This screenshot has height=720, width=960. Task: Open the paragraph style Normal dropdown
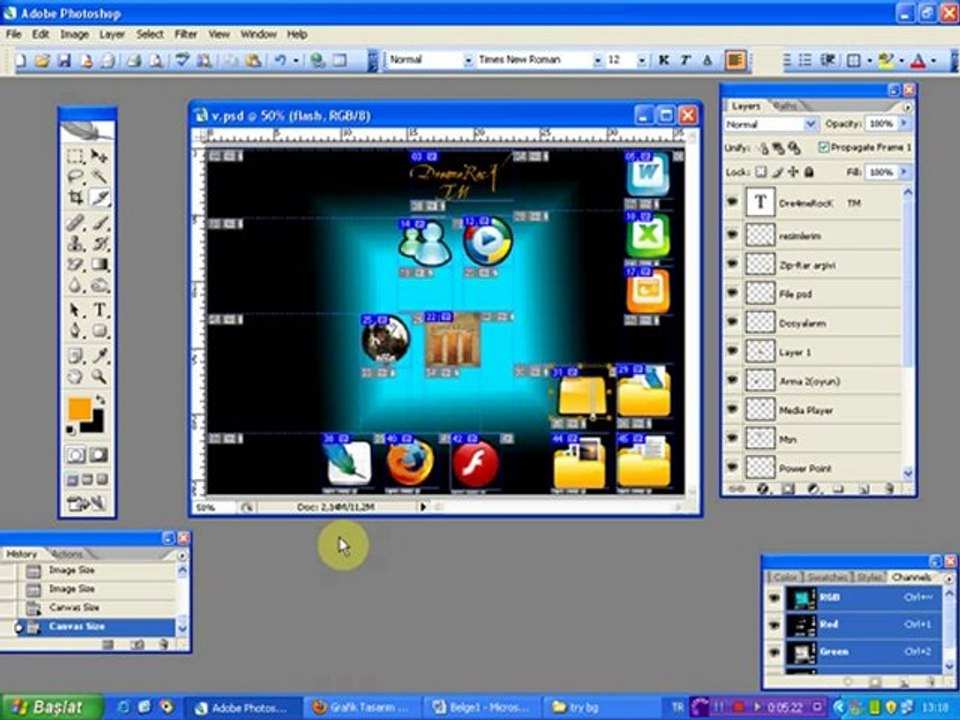pos(468,60)
